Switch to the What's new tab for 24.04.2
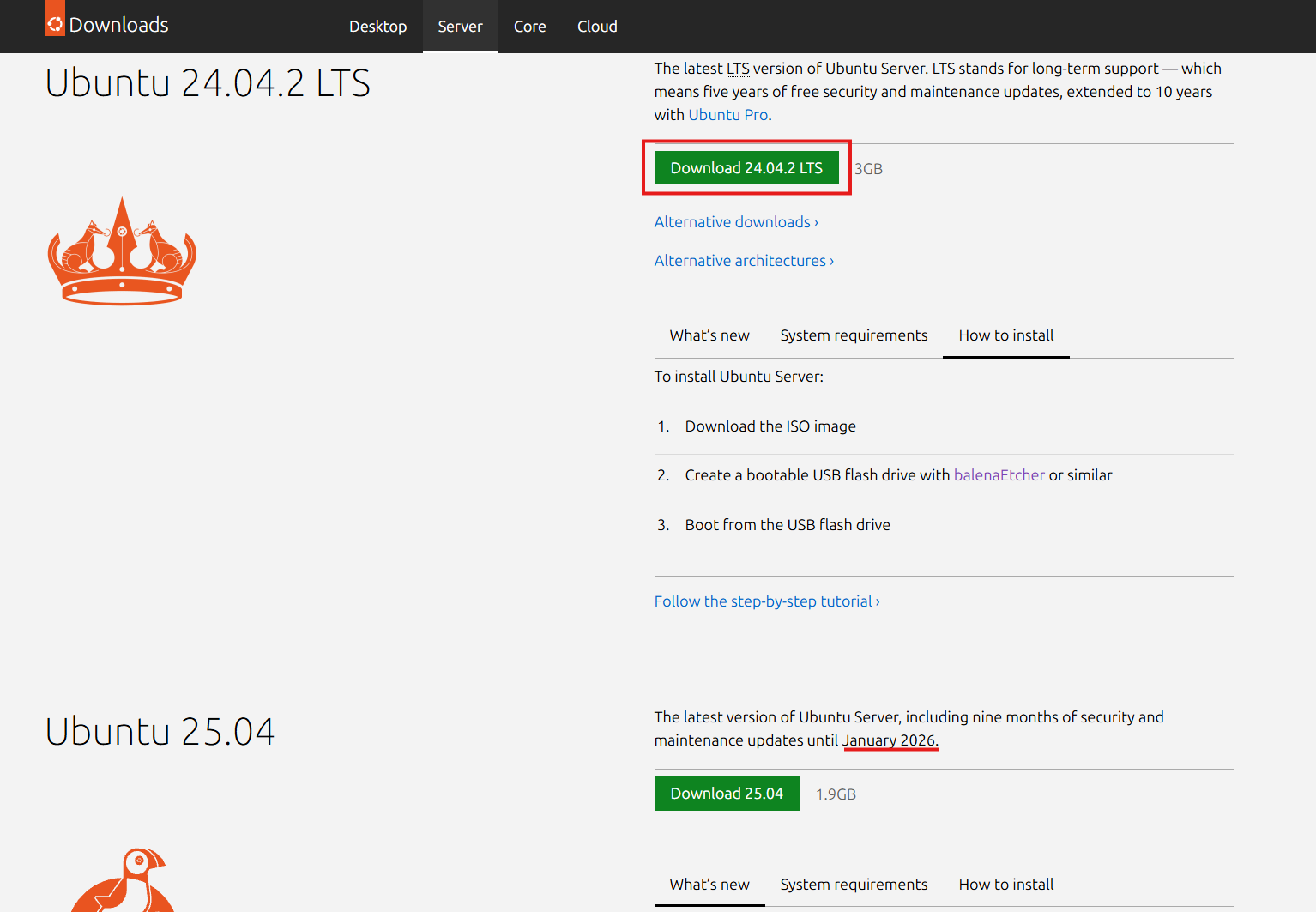The height and width of the screenshot is (912, 1316). (709, 335)
